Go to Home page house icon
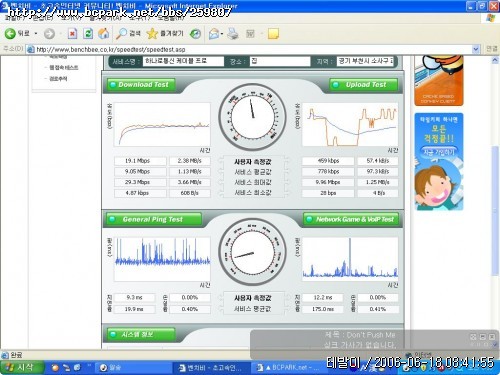Screen dimensions: 500x375 [x=104, y=33]
